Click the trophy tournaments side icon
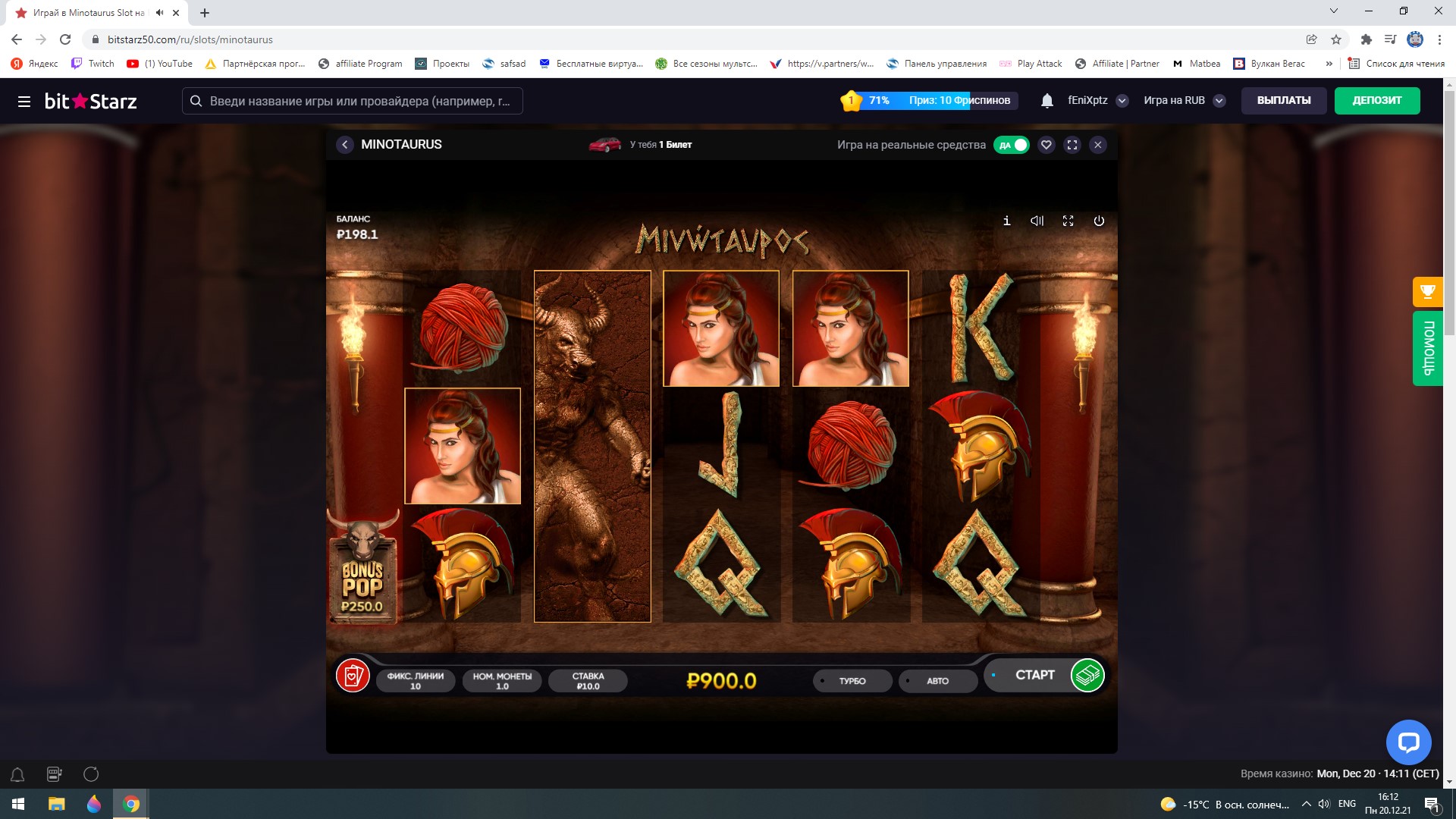Viewport: 1456px width, 819px height. [1427, 291]
